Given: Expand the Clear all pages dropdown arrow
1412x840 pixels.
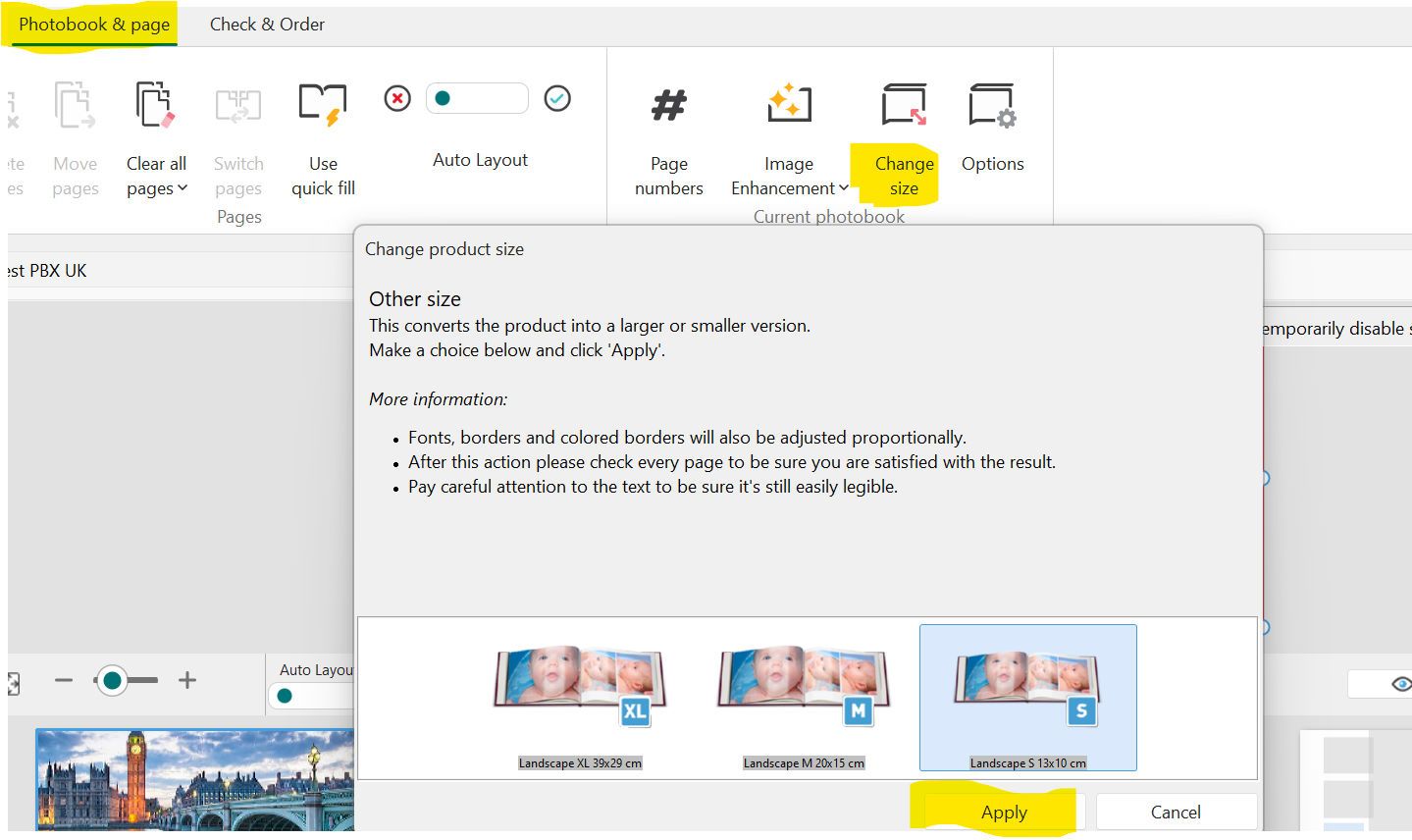Looking at the screenshot, I should click(x=184, y=188).
